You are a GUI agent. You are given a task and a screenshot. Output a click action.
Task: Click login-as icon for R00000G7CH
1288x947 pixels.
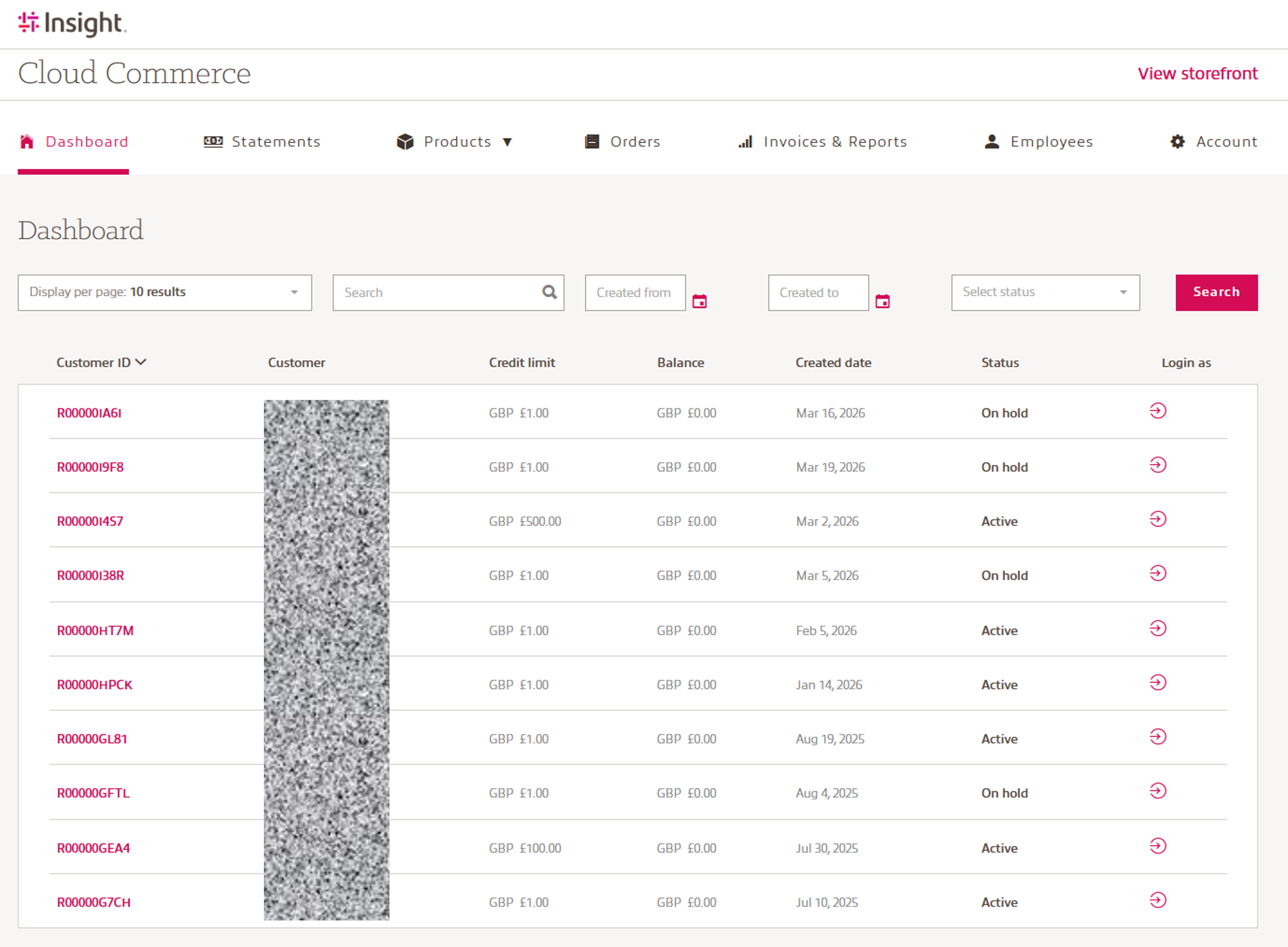(x=1157, y=901)
